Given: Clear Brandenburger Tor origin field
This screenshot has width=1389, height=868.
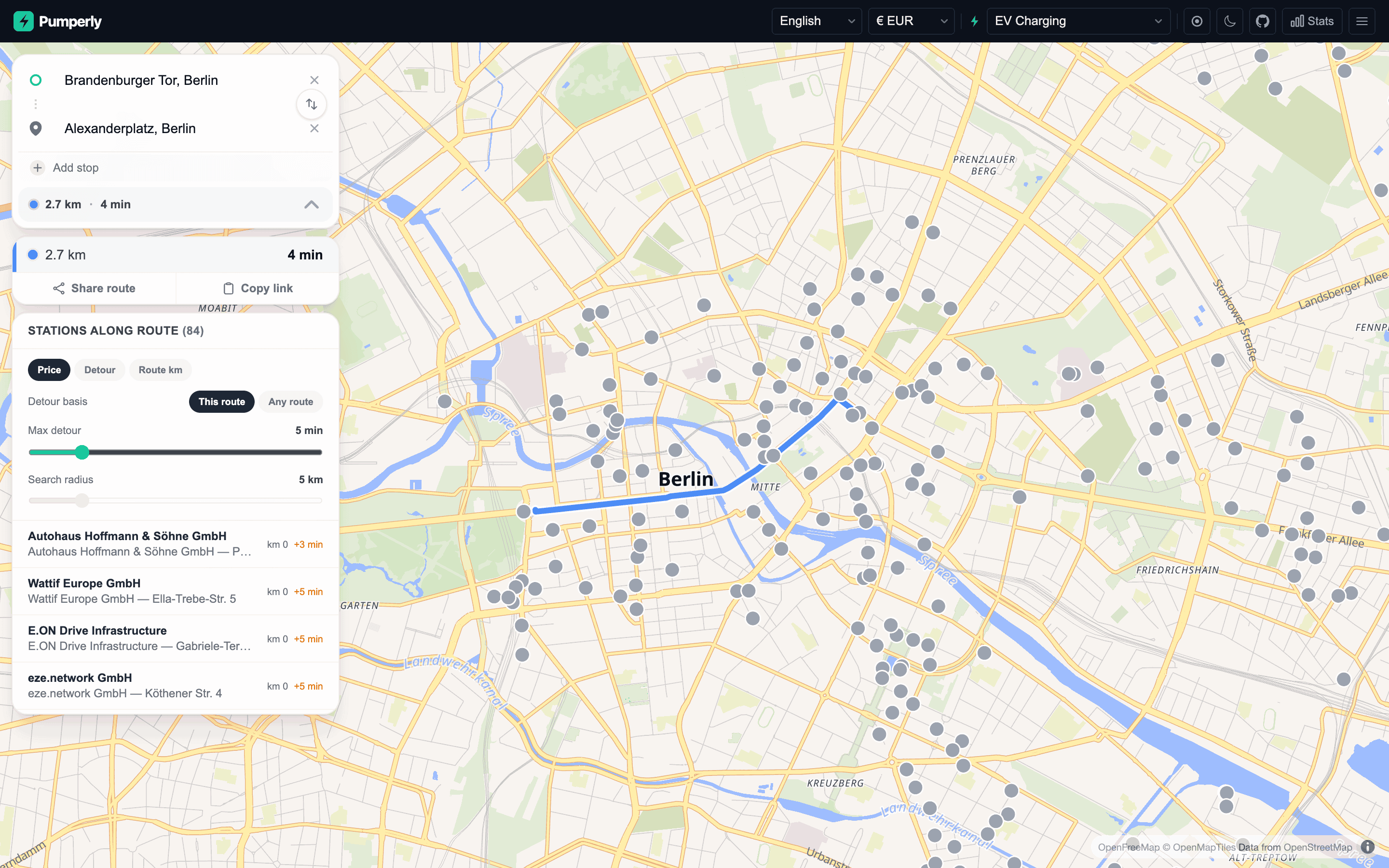Looking at the screenshot, I should point(314,80).
